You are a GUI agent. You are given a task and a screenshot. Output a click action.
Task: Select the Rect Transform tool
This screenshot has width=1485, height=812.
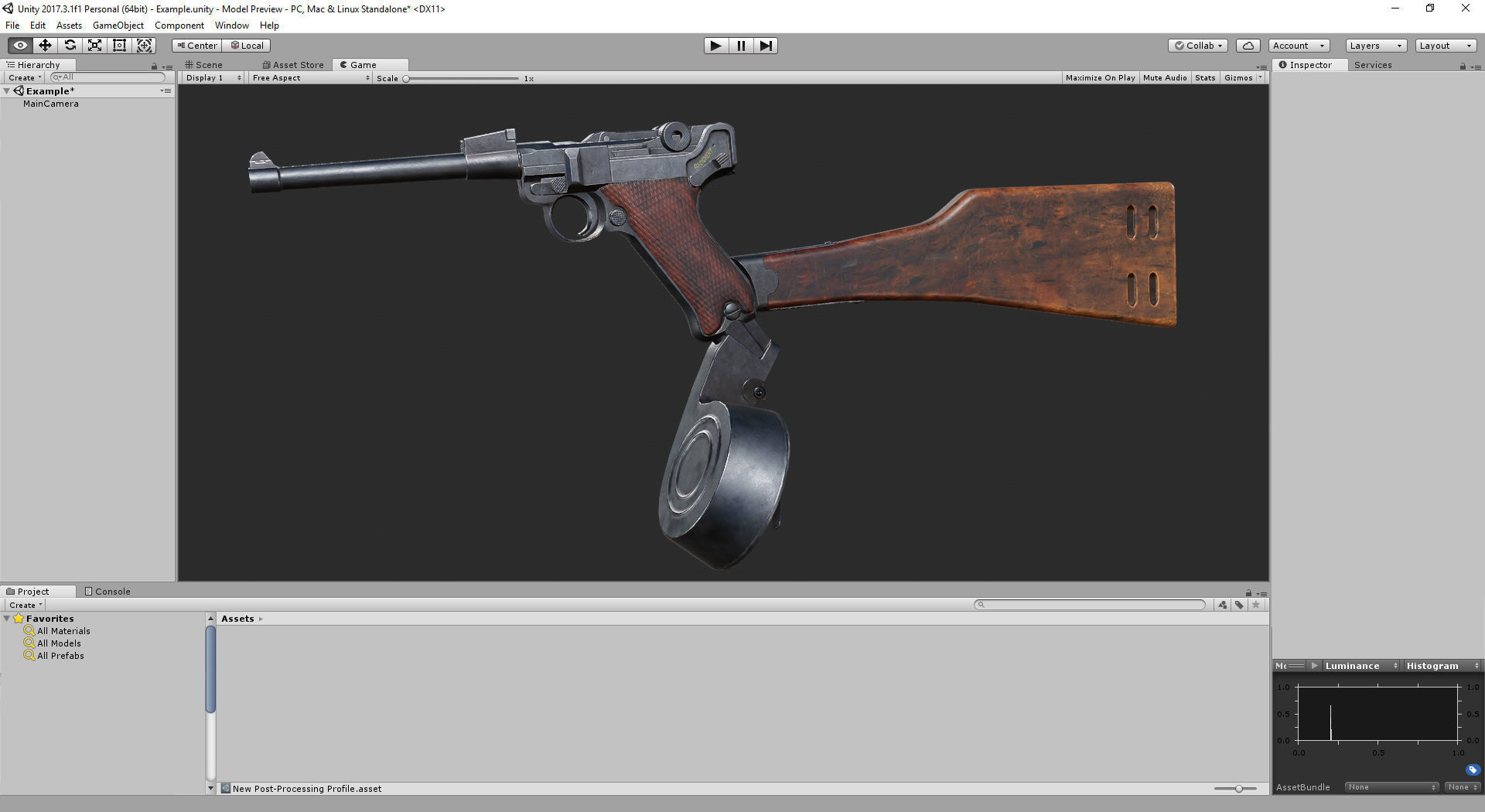(119, 46)
